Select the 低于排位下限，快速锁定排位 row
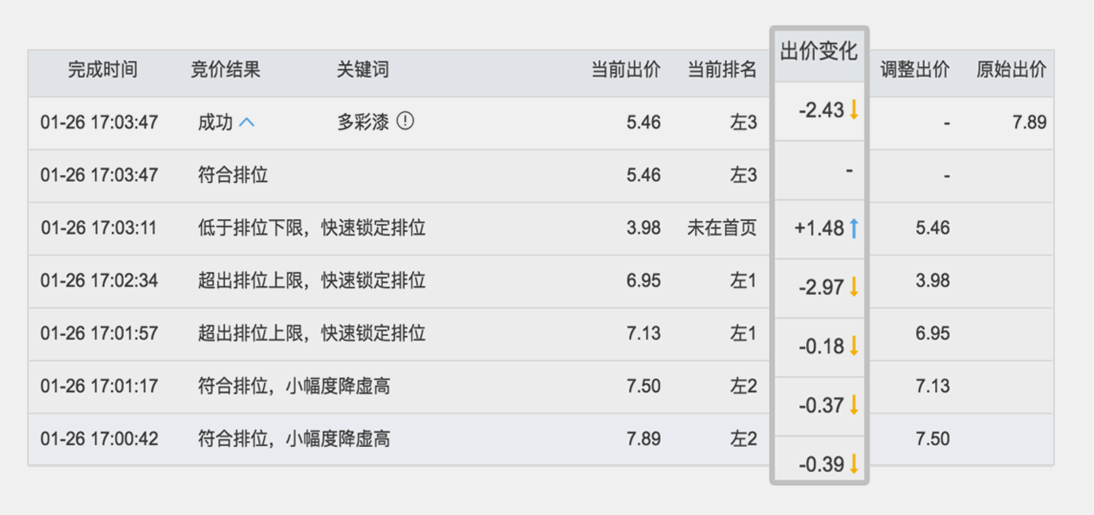Image resolution: width=1094 pixels, height=515 pixels. (541, 228)
